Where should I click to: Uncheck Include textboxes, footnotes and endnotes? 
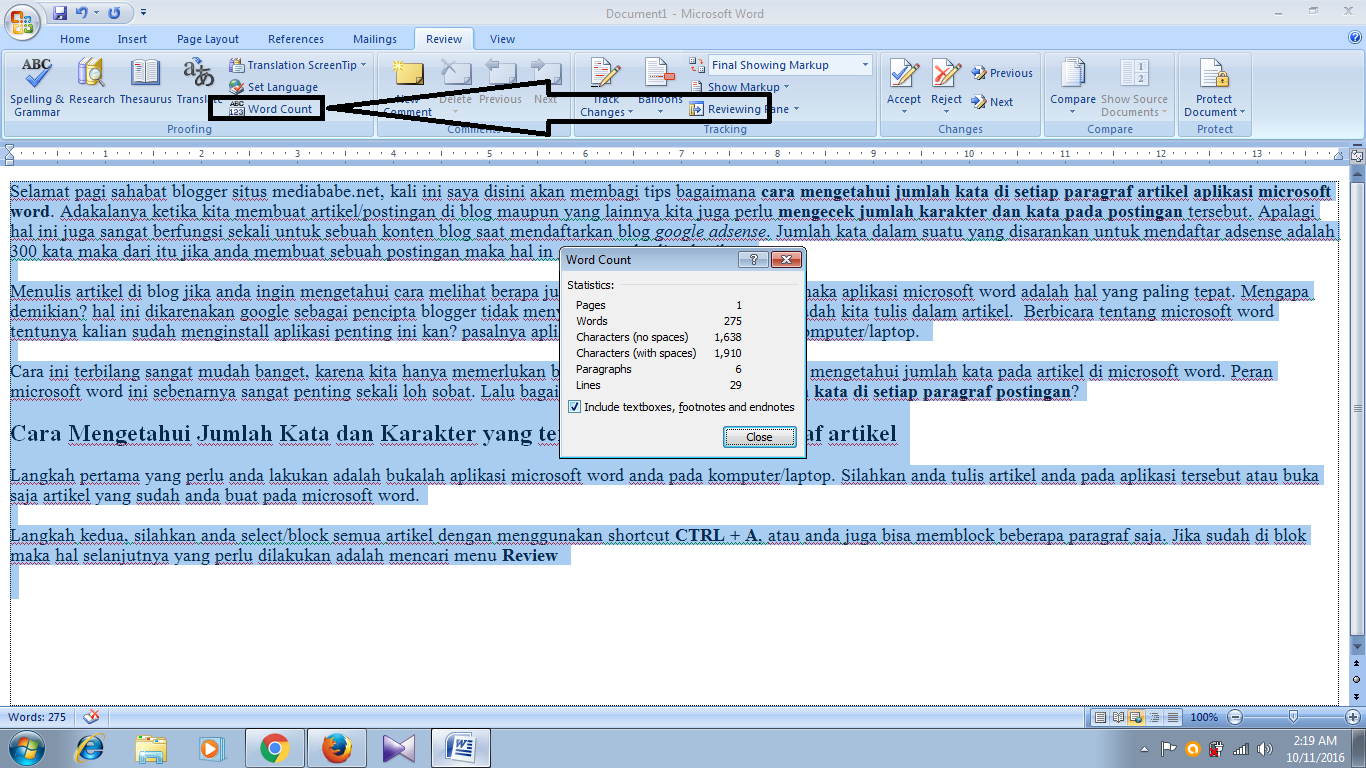click(574, 407)
